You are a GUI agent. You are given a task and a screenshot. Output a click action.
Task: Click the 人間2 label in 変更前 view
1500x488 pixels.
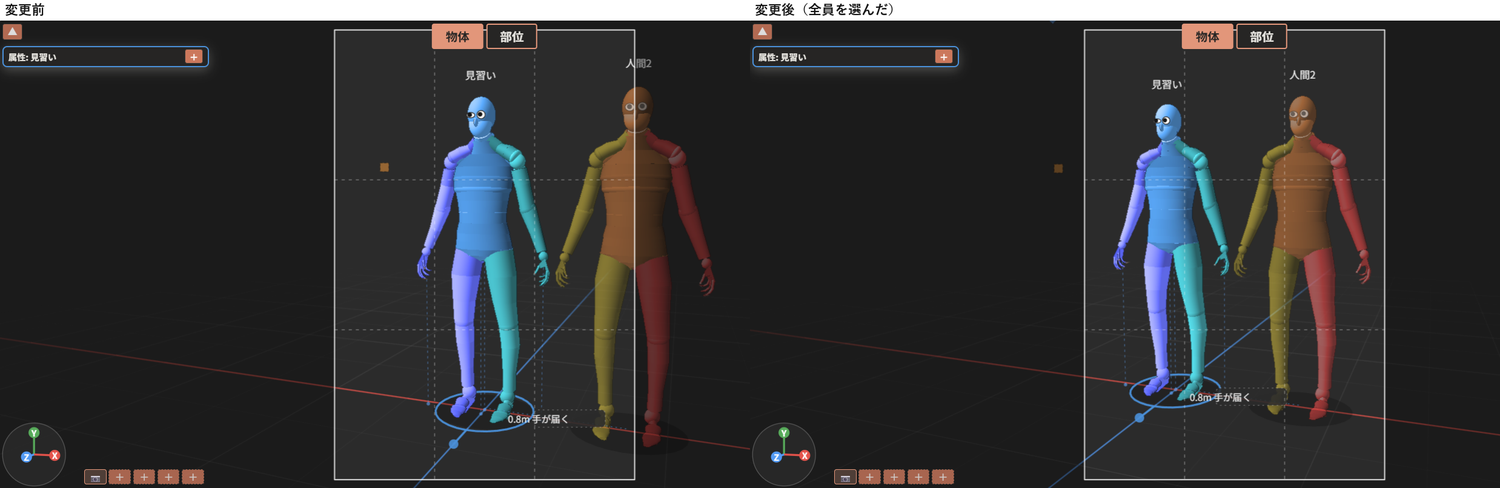click(x=639, y=63)
